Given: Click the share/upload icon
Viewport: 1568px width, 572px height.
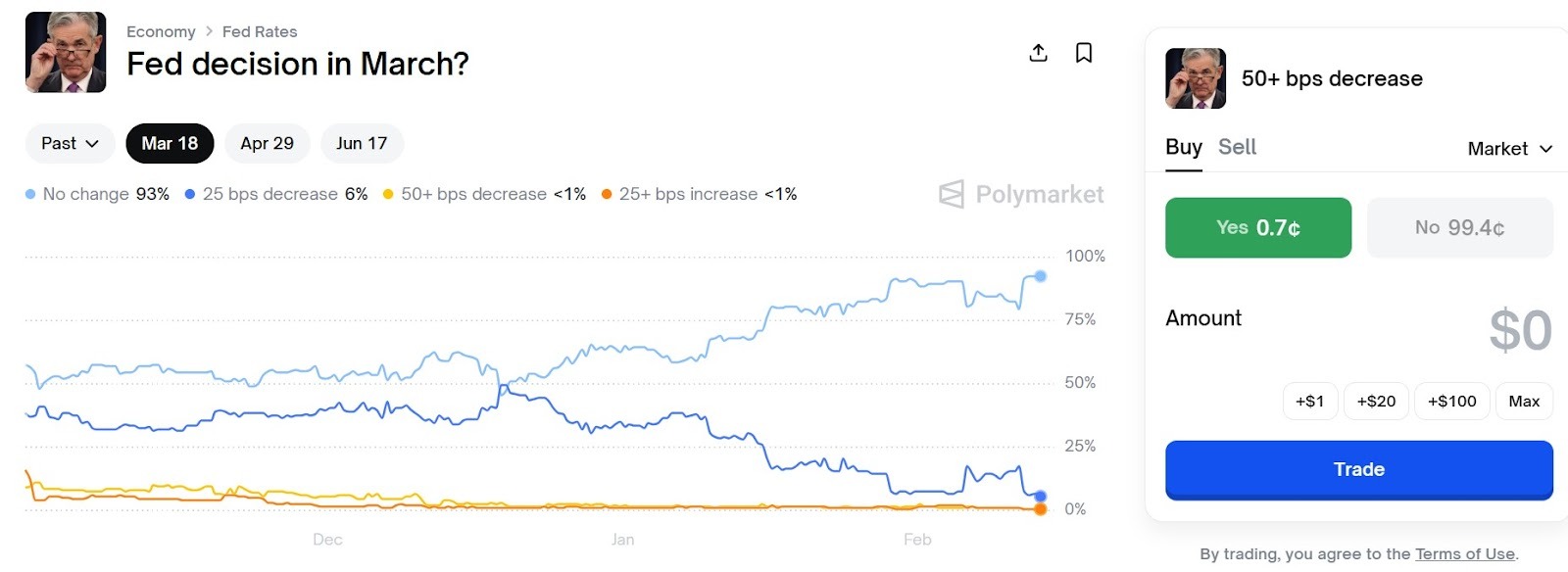Looking at the screenshot, I should tap(1038, 53).
